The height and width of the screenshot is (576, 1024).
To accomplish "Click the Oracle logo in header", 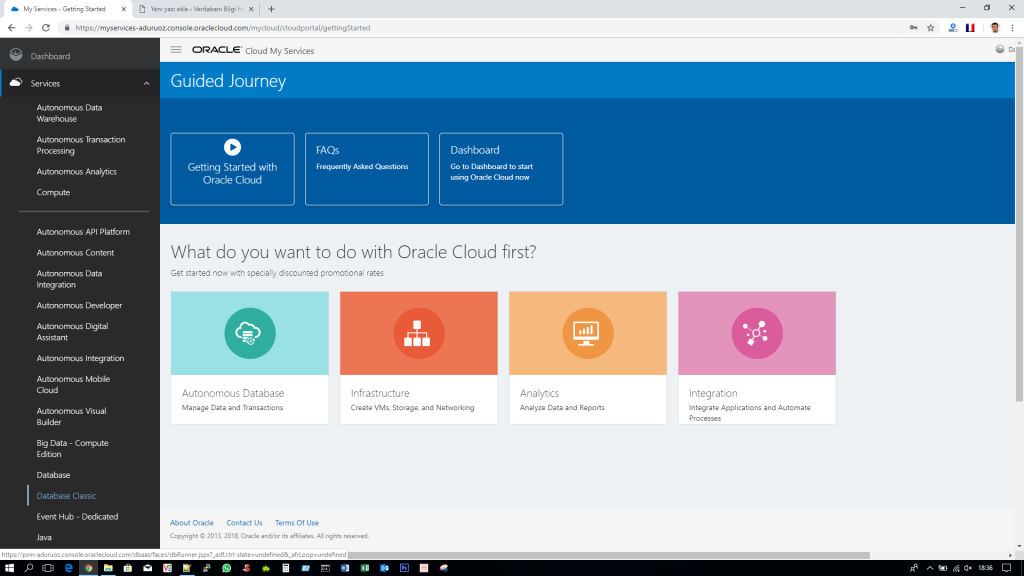I will point(216,50).
